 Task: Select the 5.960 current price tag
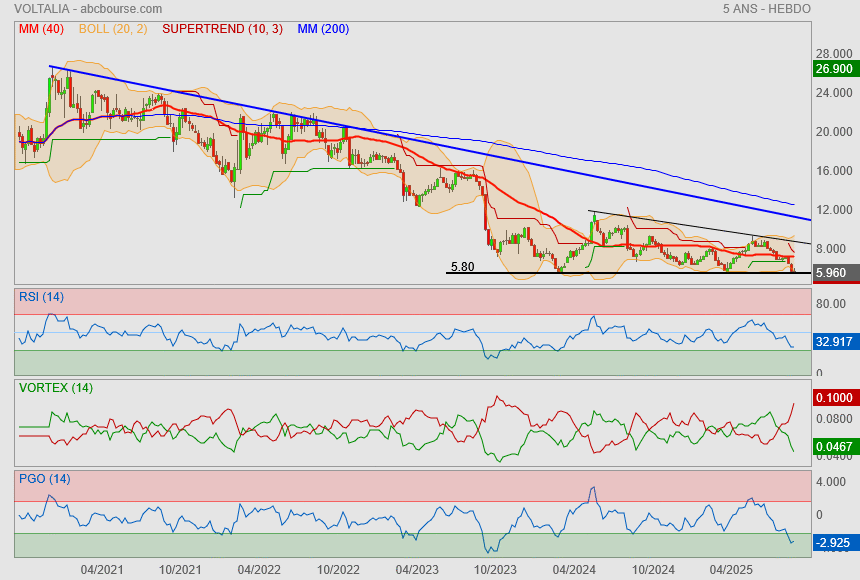pos(834,272)
